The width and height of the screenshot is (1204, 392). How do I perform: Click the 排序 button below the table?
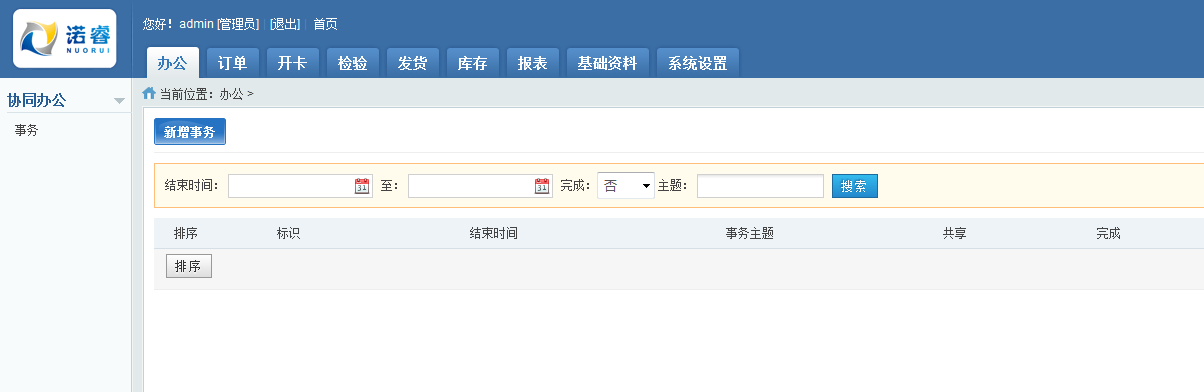(188, 266)
